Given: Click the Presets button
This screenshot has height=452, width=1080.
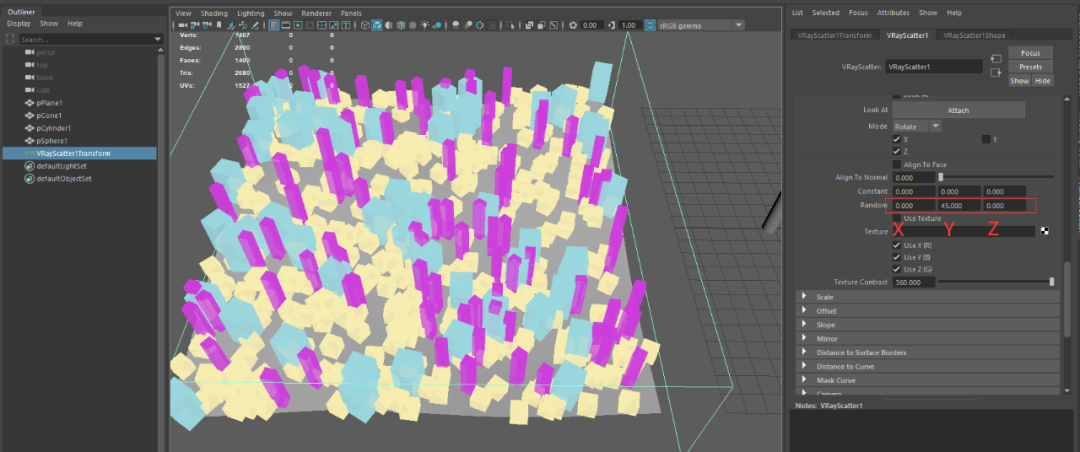Looking at the screenshot, I should [x=1030, y=66].
